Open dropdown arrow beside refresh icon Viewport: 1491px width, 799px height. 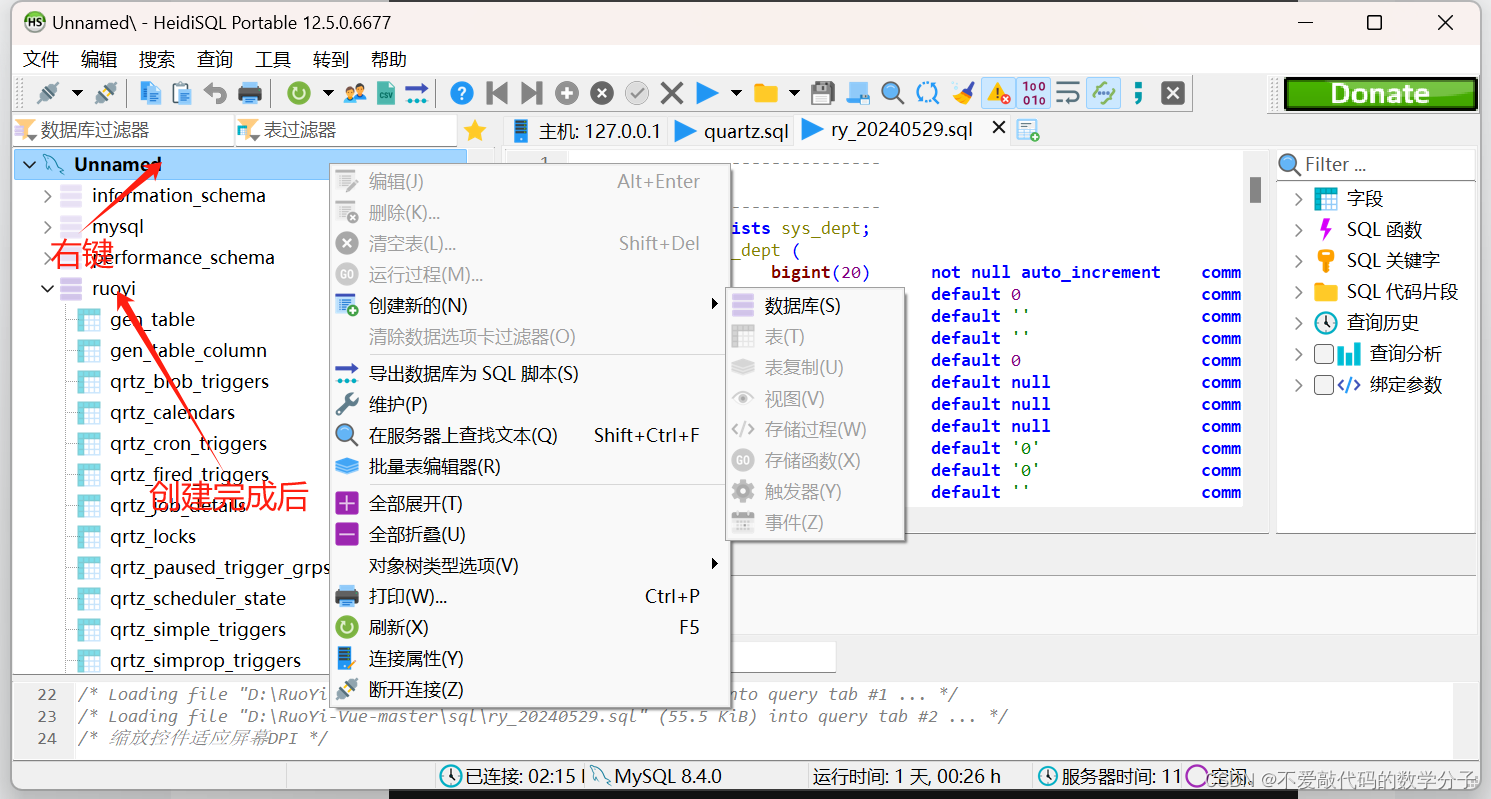click(327, 93)
